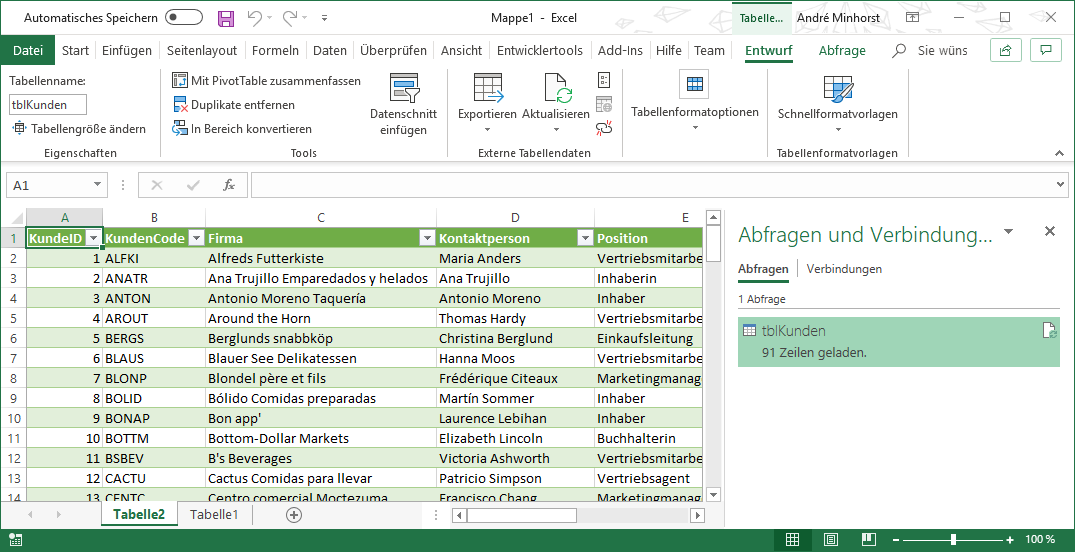Switch to Formeln ribbon tab
Screen dimensions: 1075x552
(x=276, y=51)
